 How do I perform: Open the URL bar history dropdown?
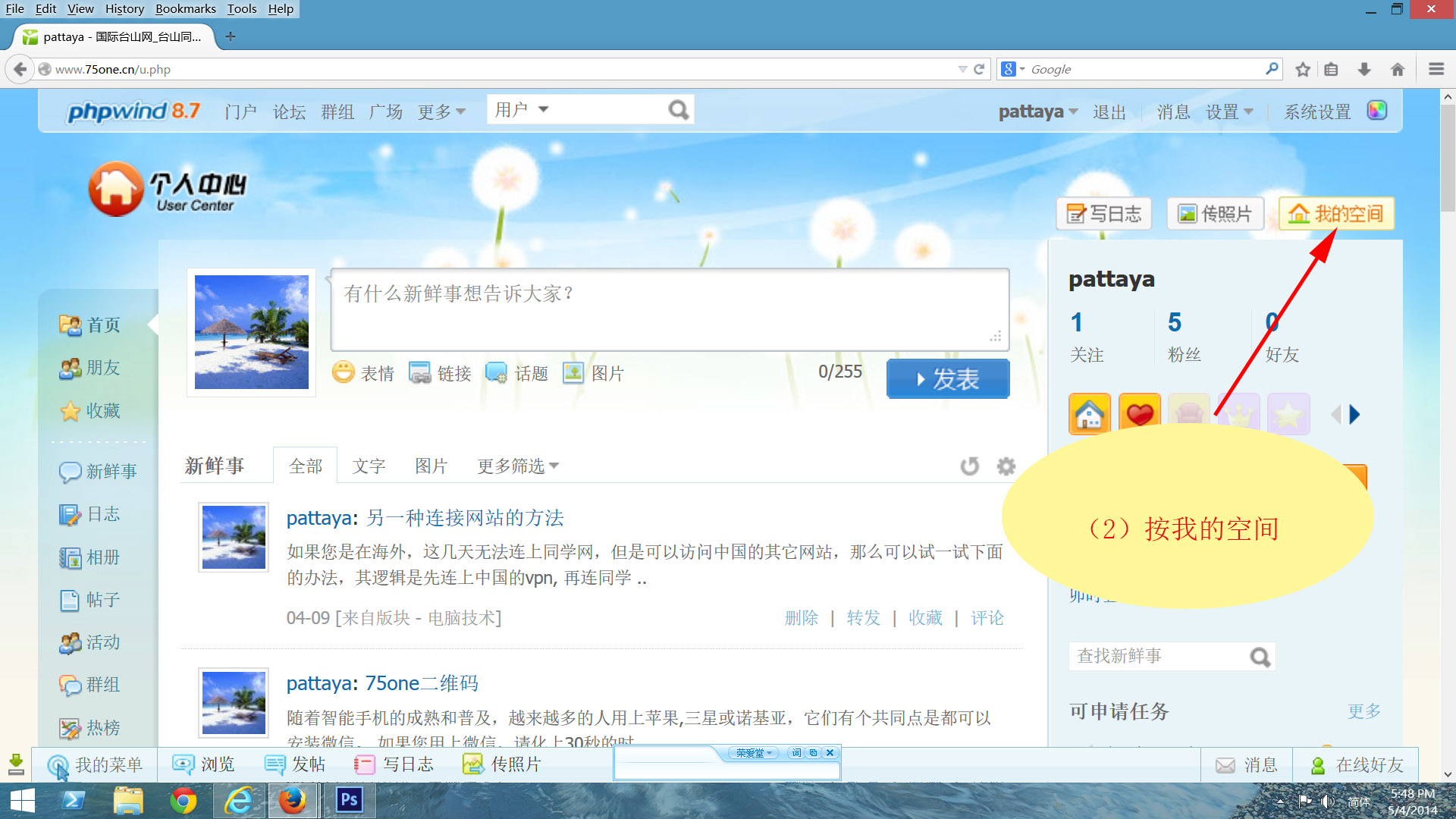tap(962, 69)
